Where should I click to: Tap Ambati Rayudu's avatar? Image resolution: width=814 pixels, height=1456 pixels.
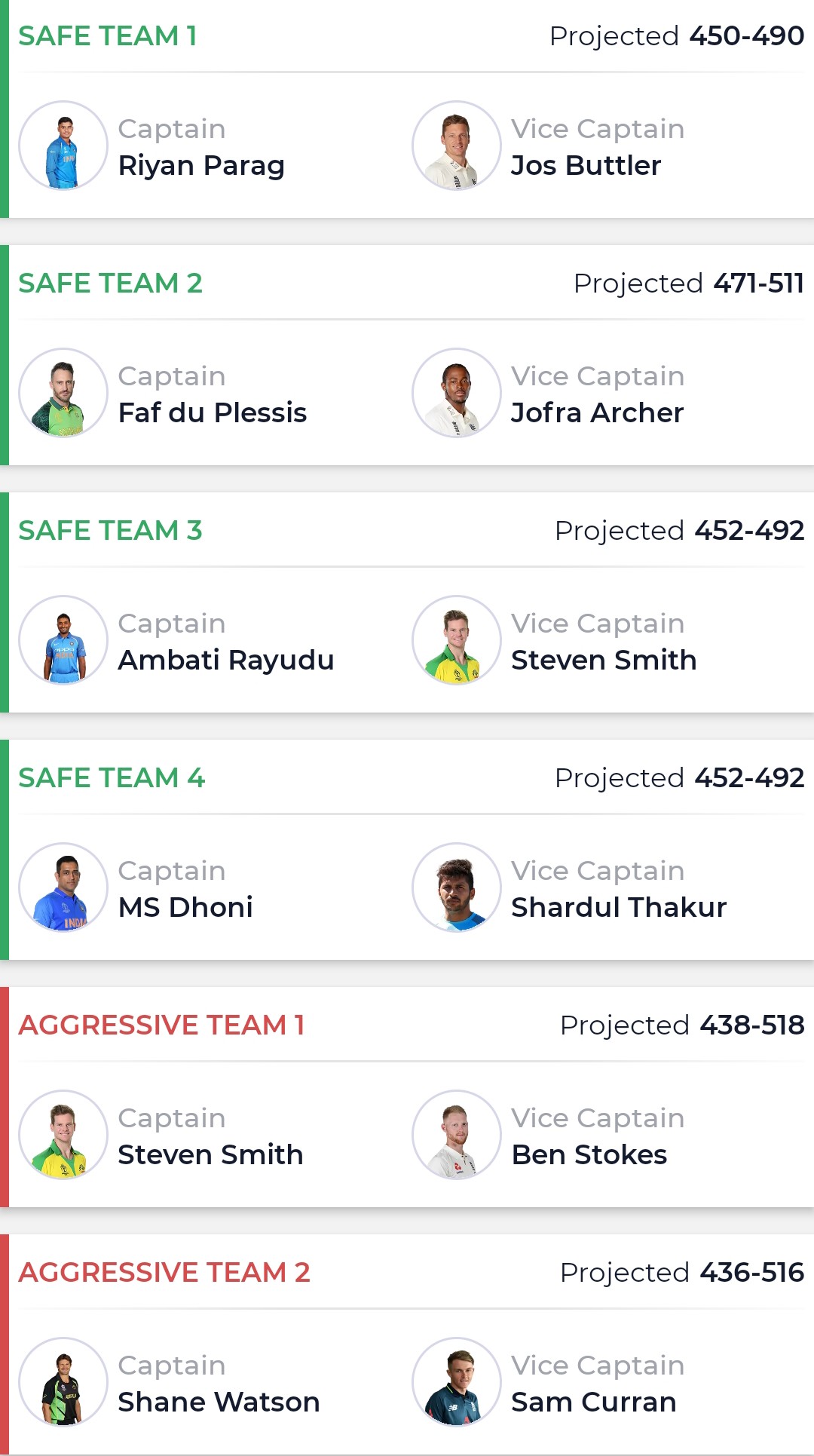point(63,640)
